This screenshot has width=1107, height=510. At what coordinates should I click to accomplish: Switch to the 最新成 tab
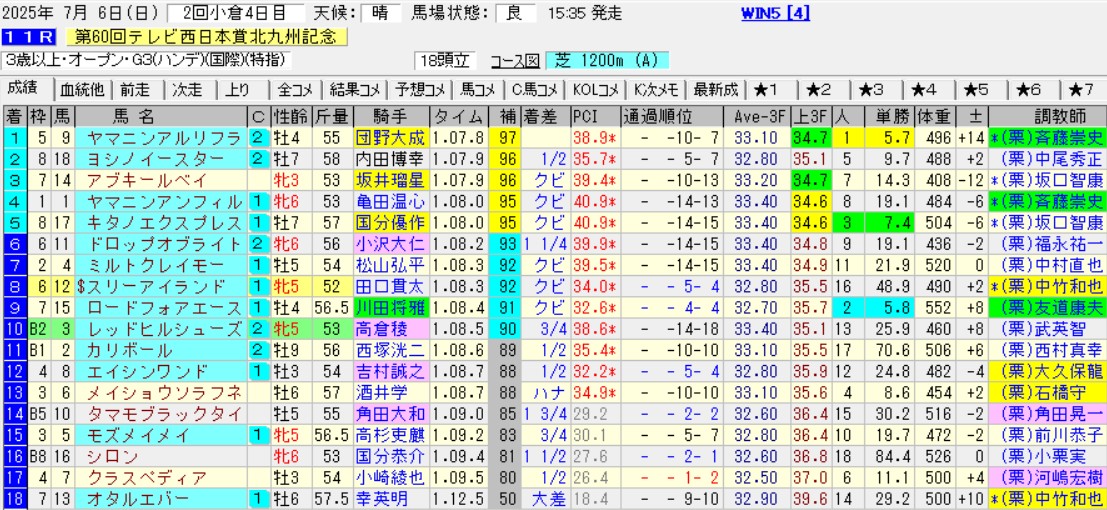pyautogui.click(x=715, y=88)
